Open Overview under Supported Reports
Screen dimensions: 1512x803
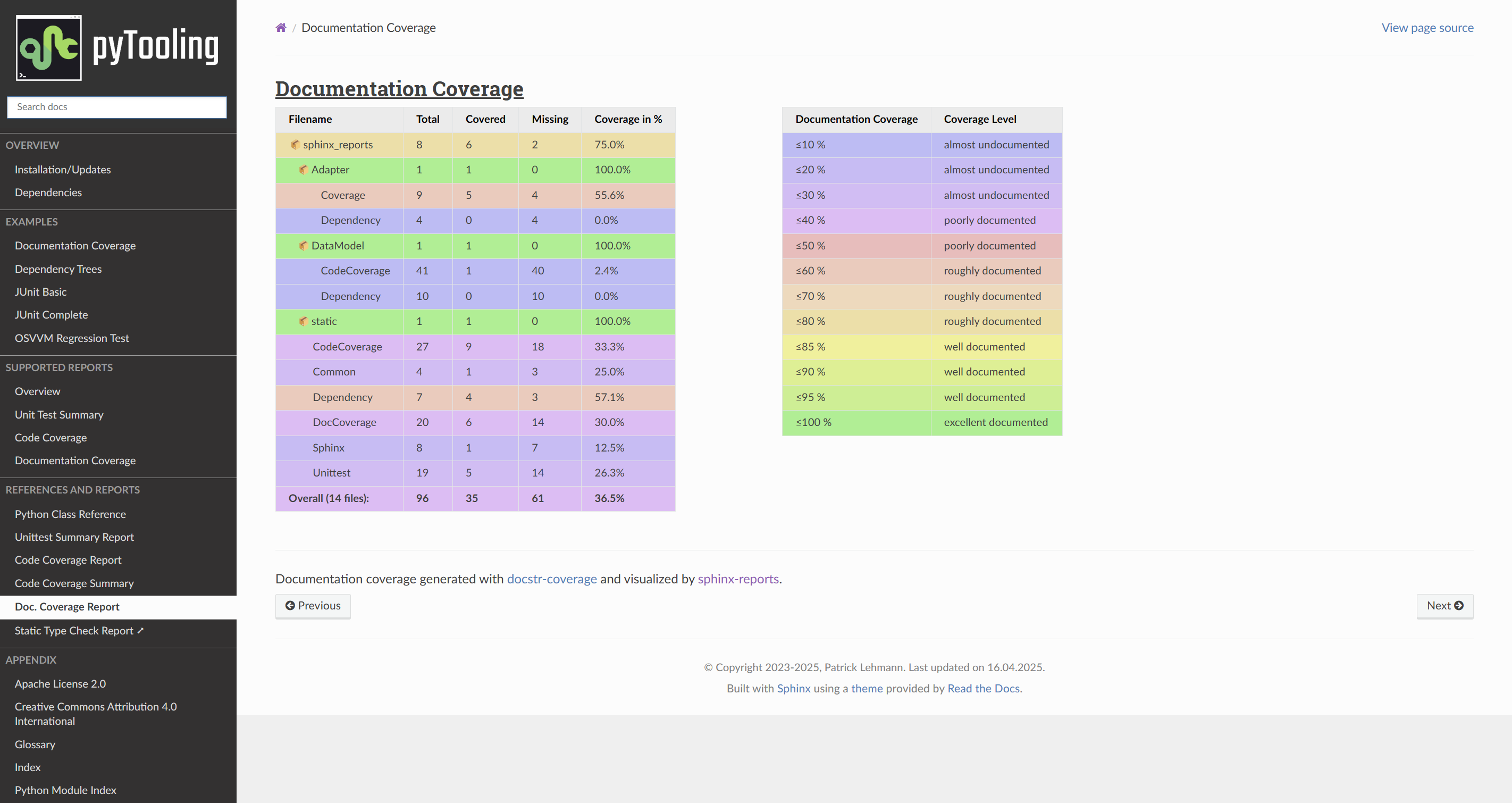coord(38,391)
